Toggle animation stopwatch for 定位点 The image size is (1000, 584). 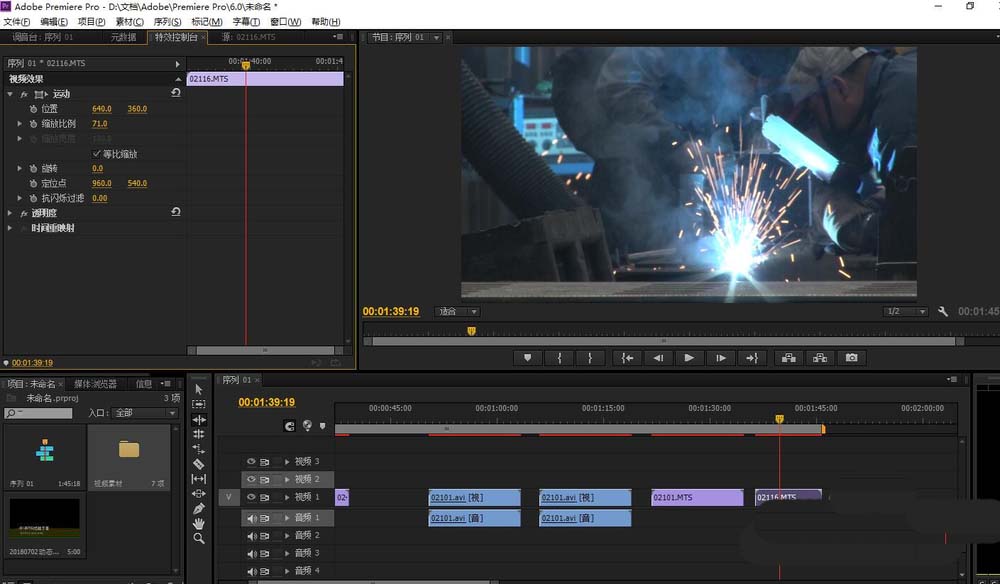[x=33, y=183]
